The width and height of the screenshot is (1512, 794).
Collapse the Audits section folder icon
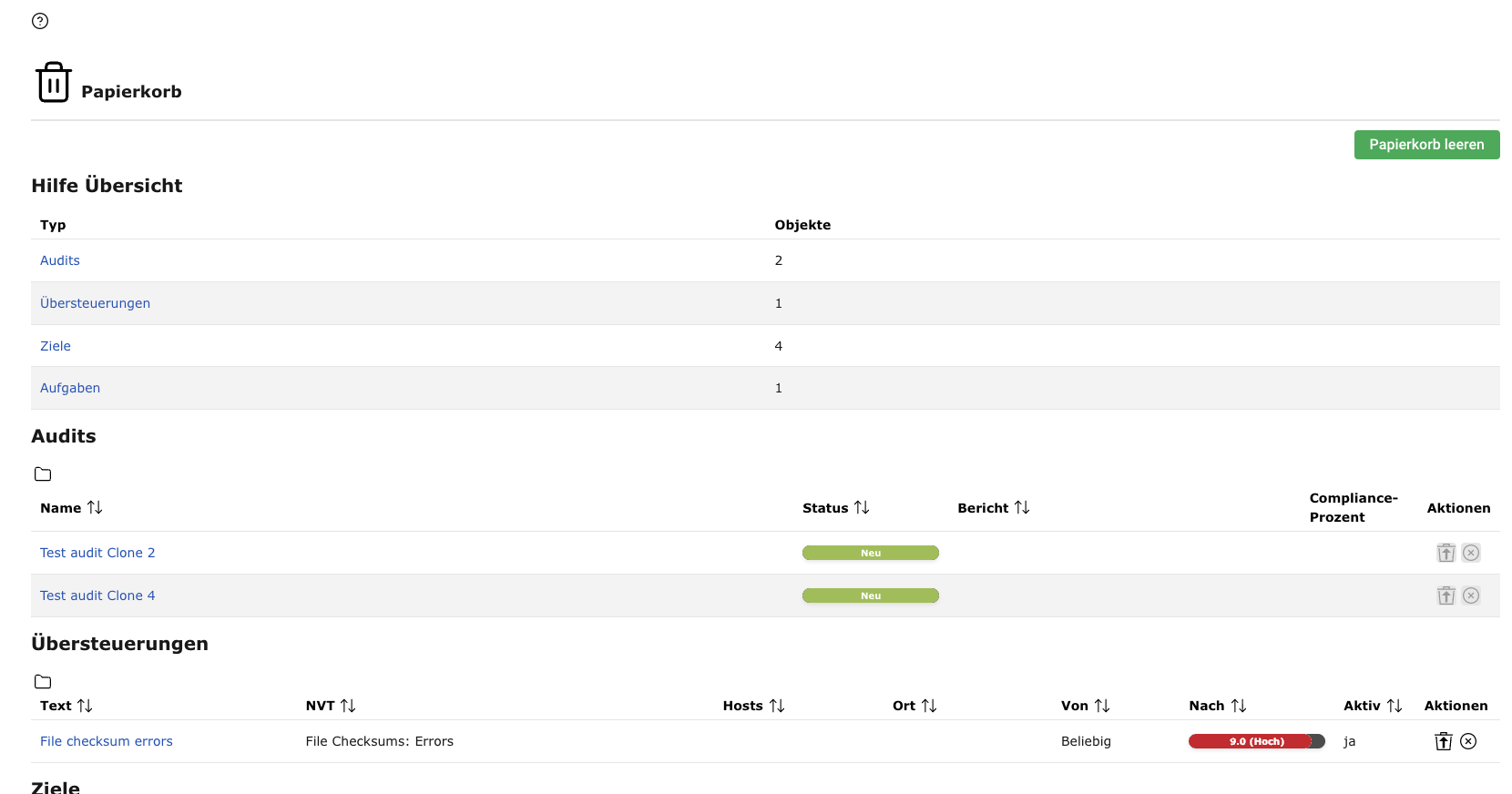[x=43, y=474]
